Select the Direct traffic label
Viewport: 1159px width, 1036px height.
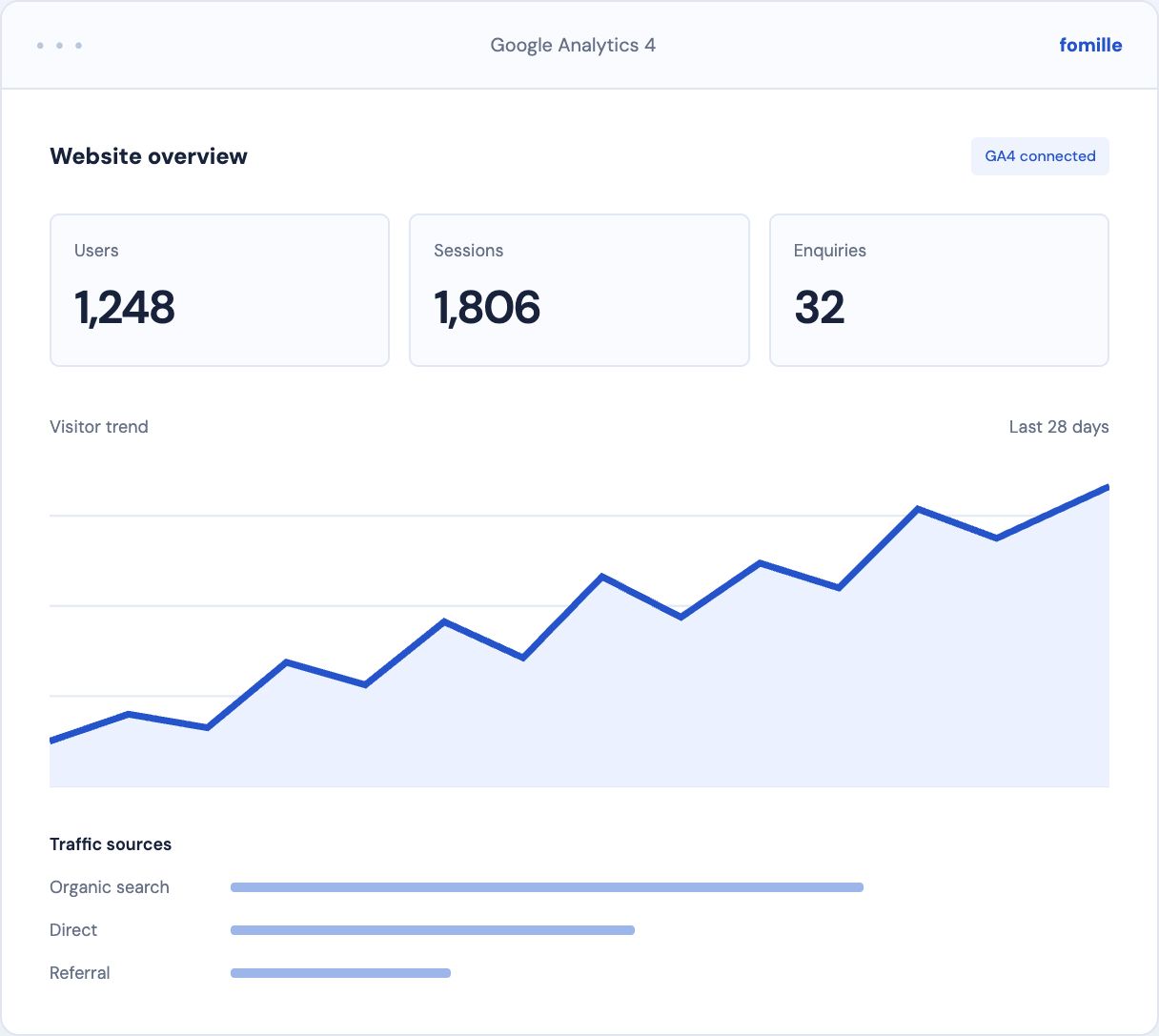tap(73, 930)
